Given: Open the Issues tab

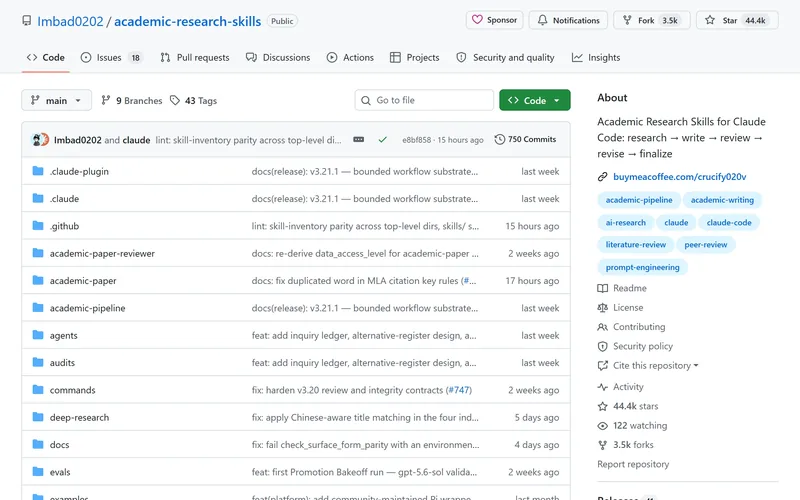Looking at the screenshot, I should pyautogui.click(x=111, y=57).
